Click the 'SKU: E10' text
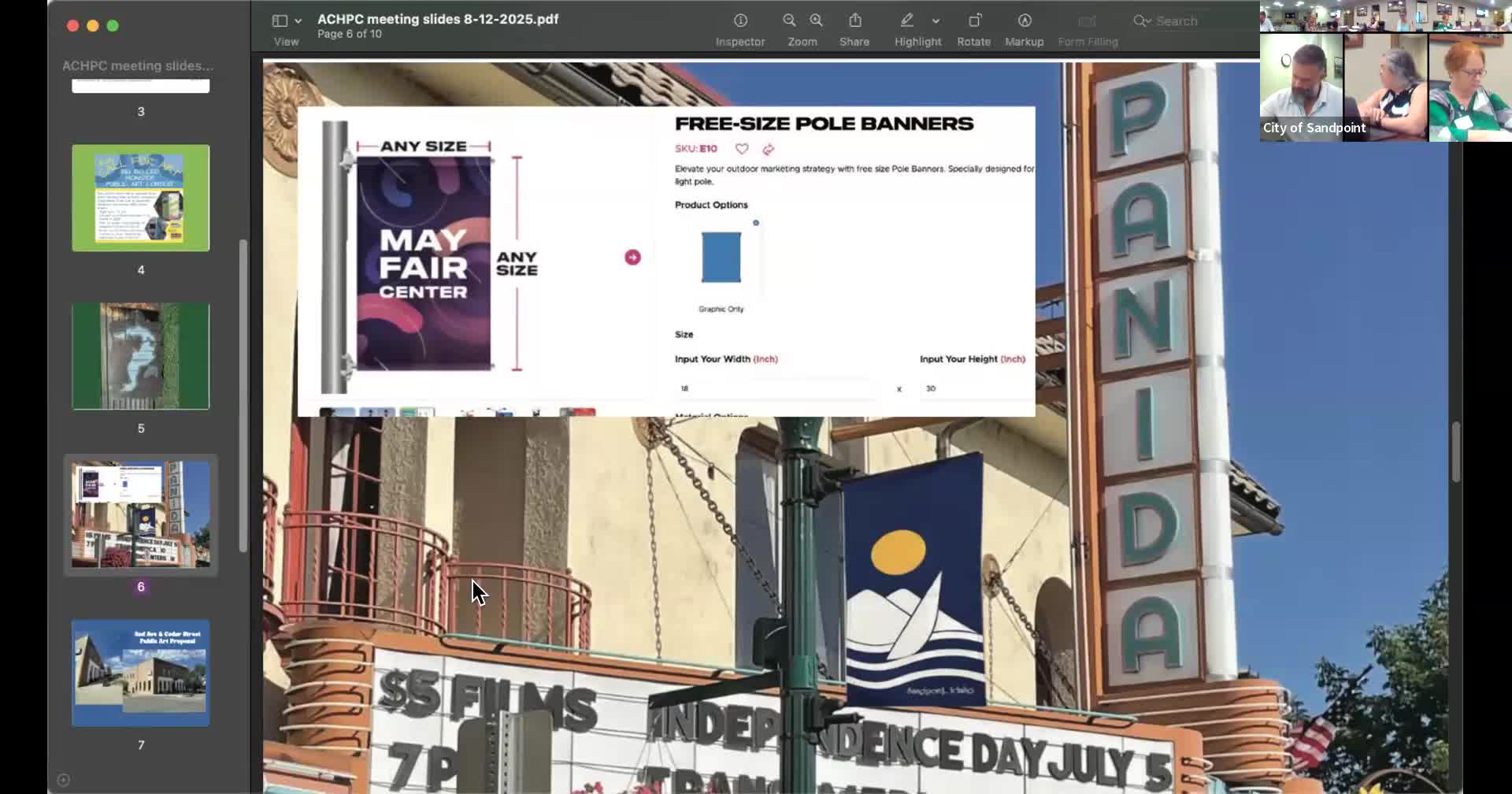Image resolution: width=1512 pixels, height=794 pixels. [x=696, y=149]
